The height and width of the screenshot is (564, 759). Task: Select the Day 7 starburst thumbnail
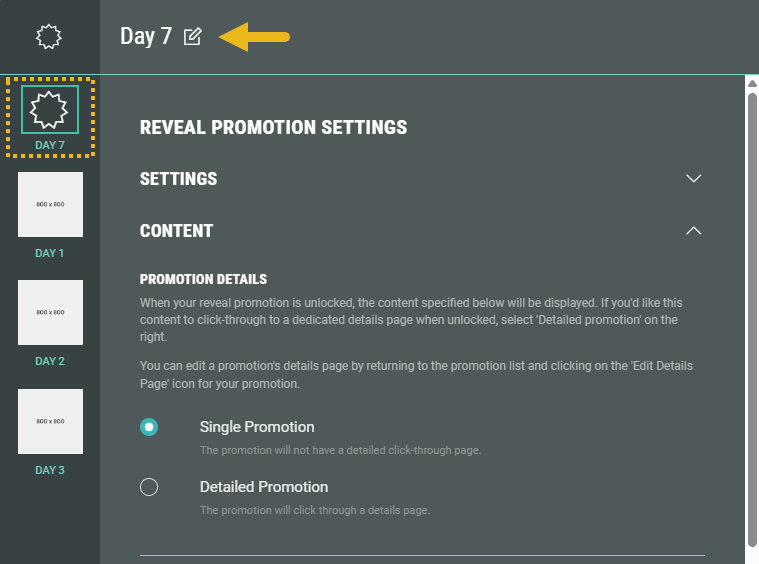pos(49,109)
